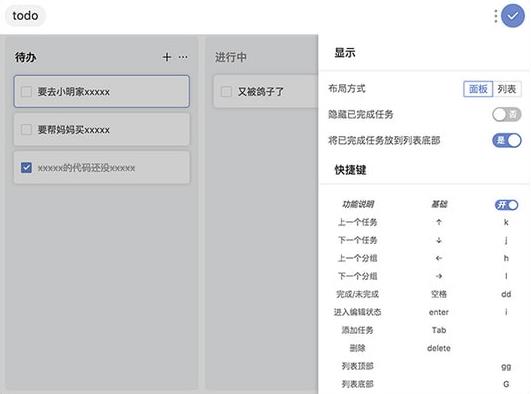Screen dimensions: 531x394
Task: Click the enter key value
Action: 439,312
